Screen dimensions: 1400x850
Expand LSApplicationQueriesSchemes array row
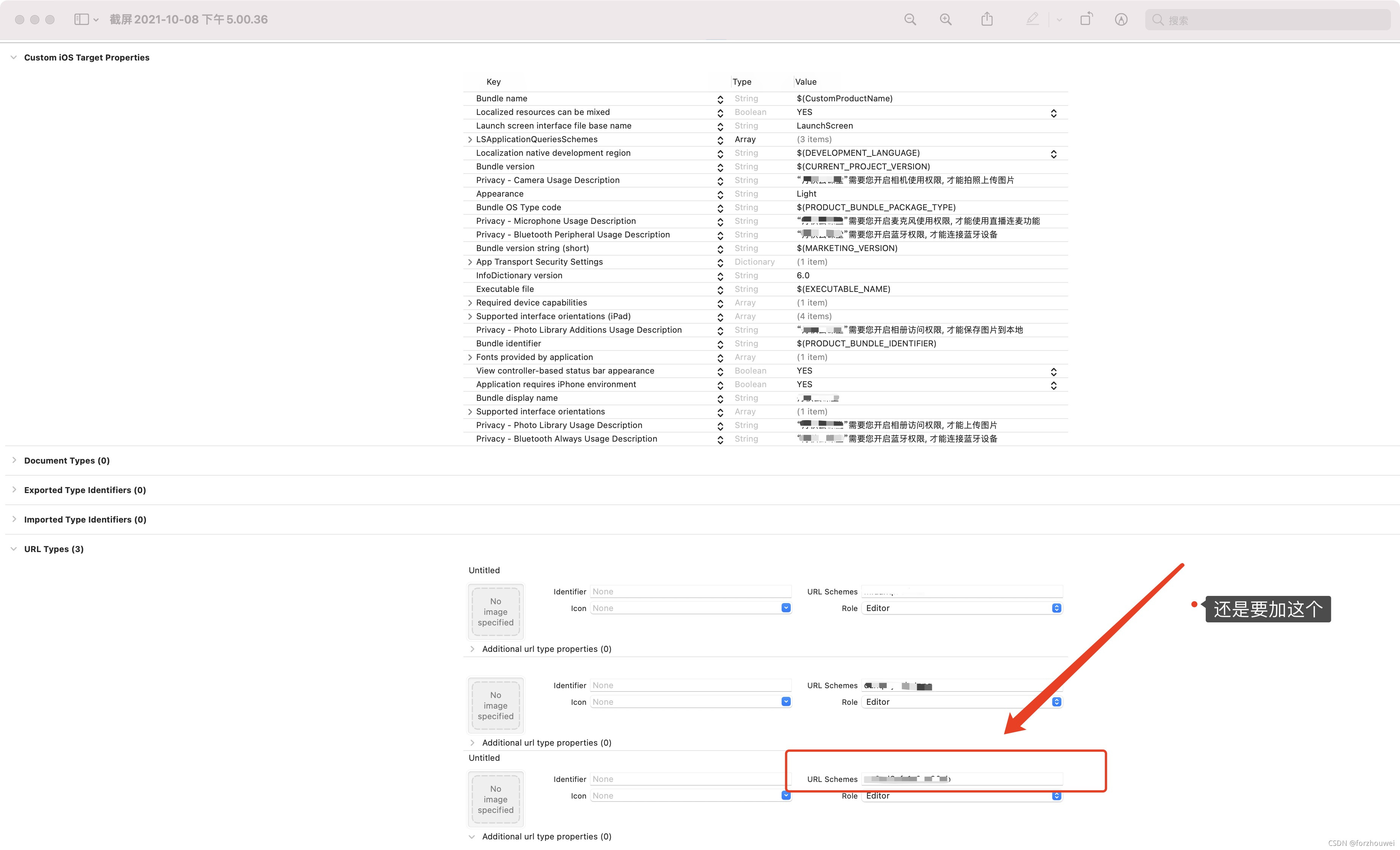[x=470, y=140]
